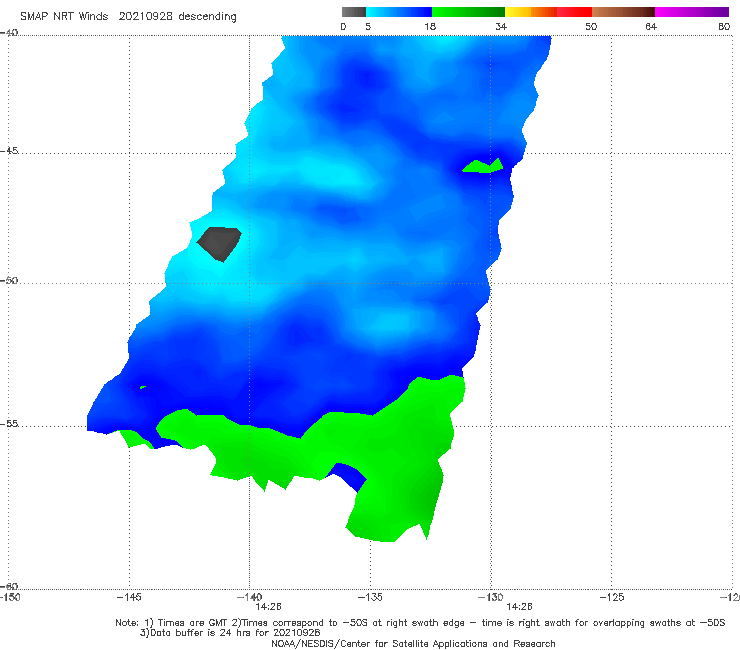Click the colorbar tick label "80"
The height and width of the screenshot is (650, 740).
724,26
